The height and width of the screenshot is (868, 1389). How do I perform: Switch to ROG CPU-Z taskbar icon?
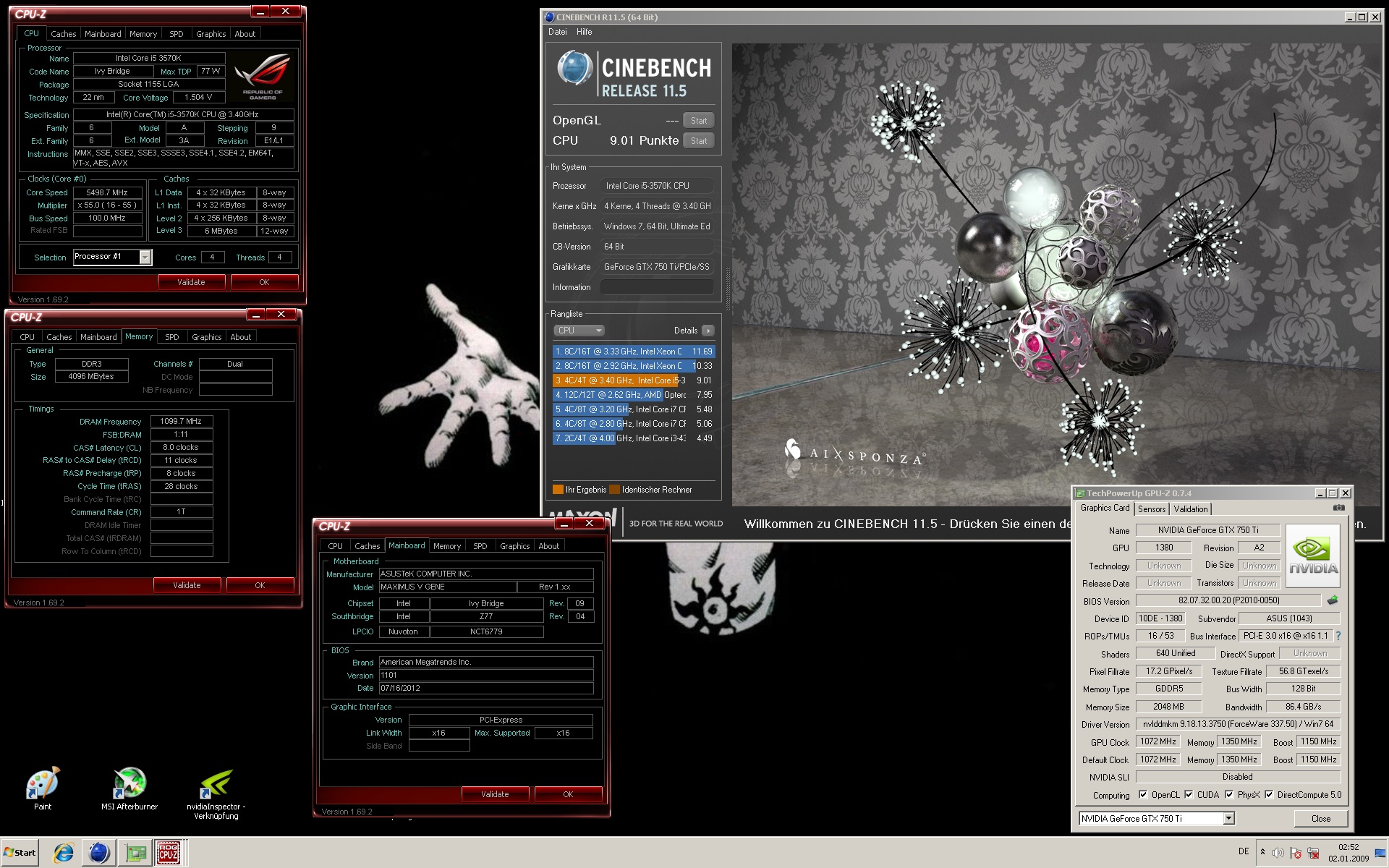click(169, 853)
